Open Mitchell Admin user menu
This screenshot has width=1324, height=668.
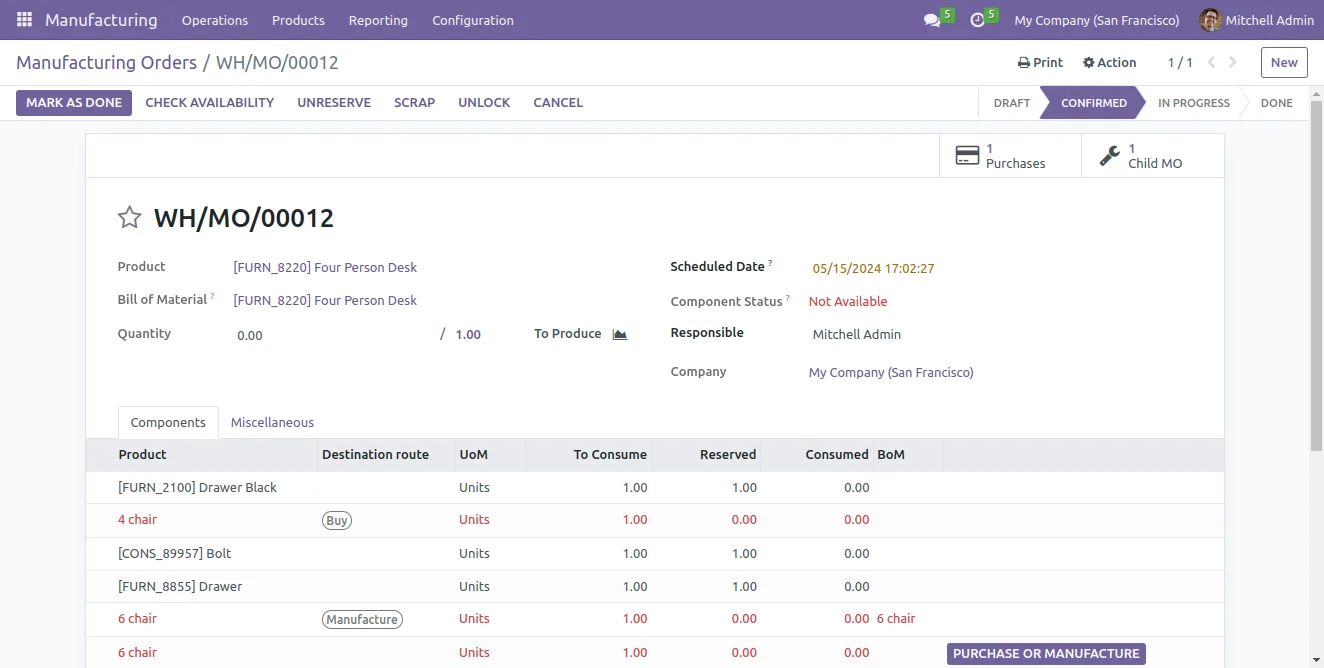1258,20
